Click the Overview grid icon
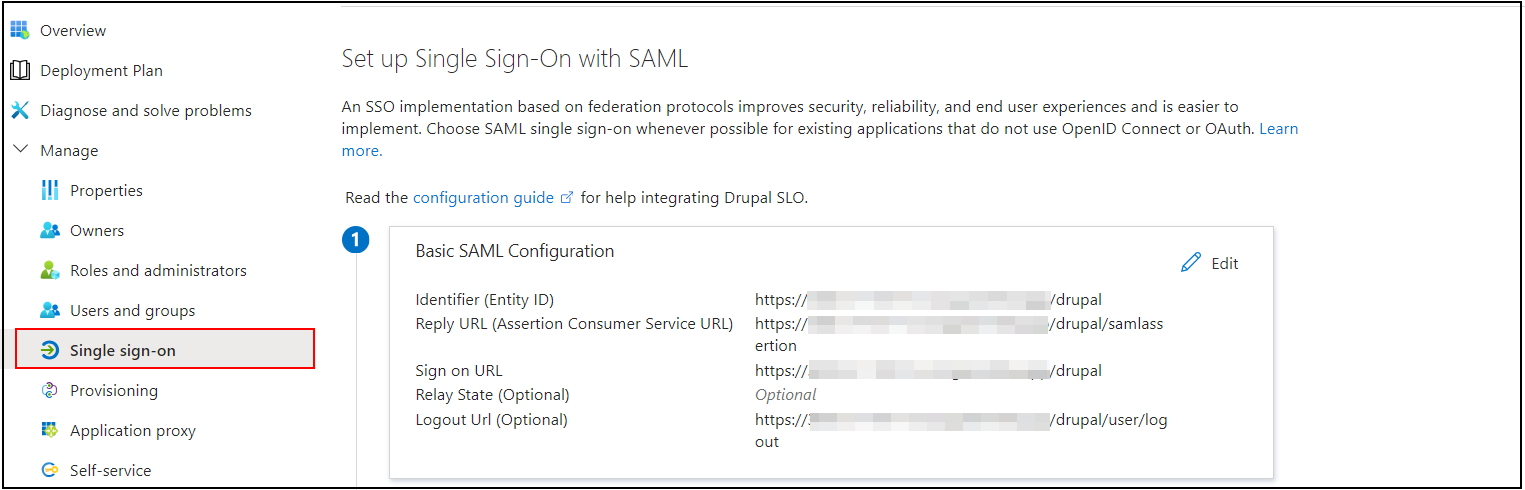Viewport: 1525px width, 490px height. 20,31
